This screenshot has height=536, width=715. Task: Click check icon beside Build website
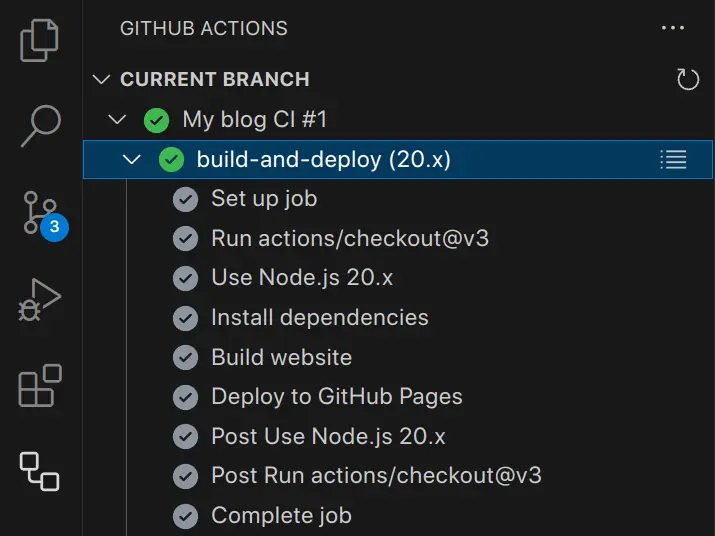point(186,357)
